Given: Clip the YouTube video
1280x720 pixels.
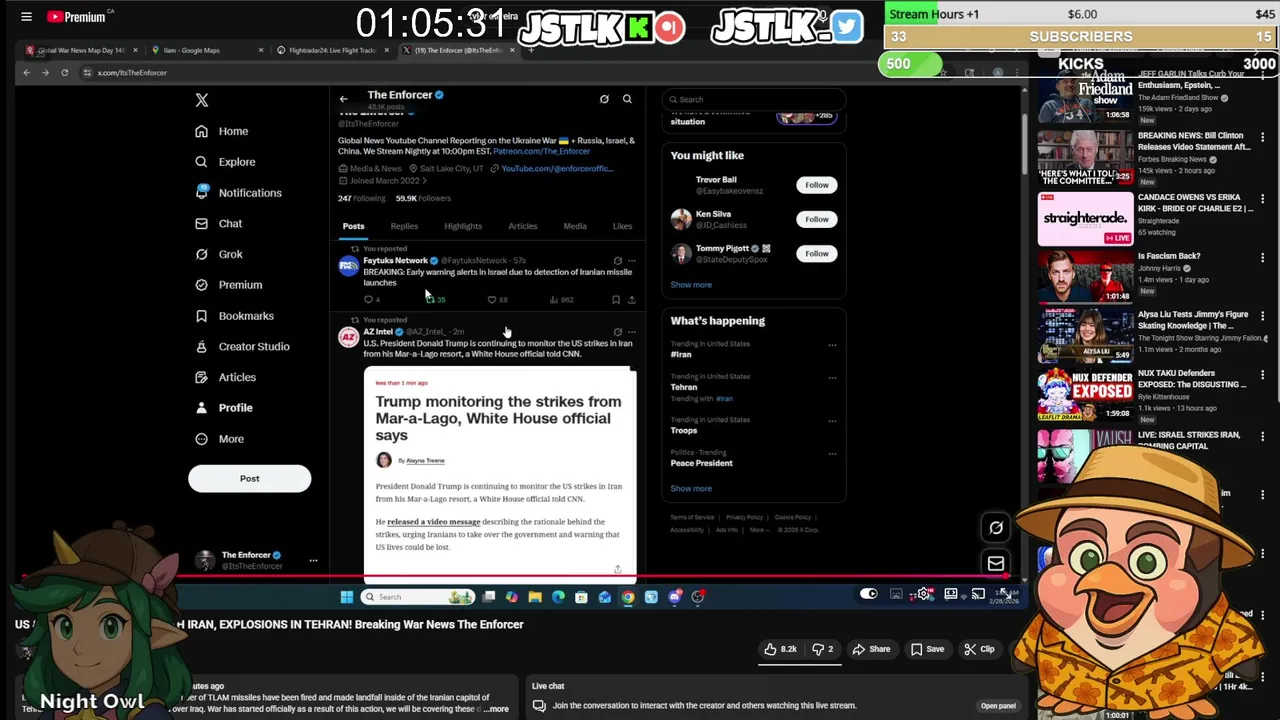Looking at the screenshot, I should 980,649.
